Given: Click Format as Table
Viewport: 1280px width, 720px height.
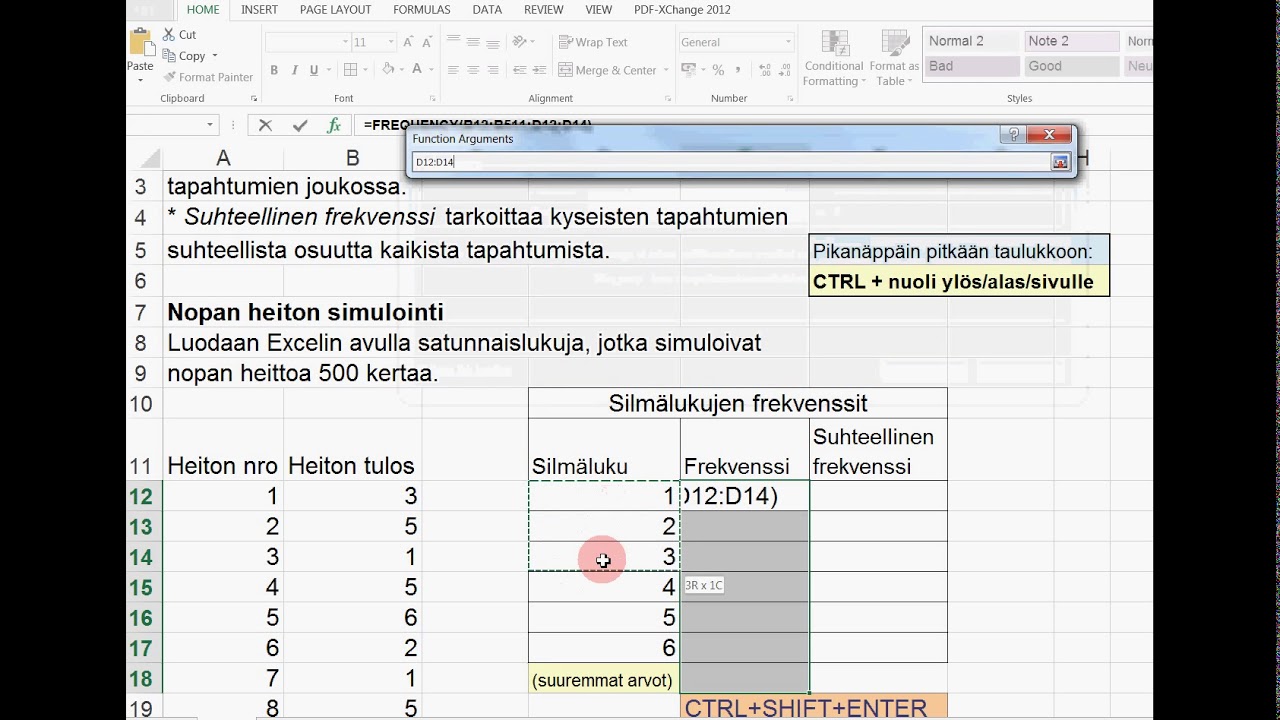Looking at the screenshot, I should [x=893, y=58].
